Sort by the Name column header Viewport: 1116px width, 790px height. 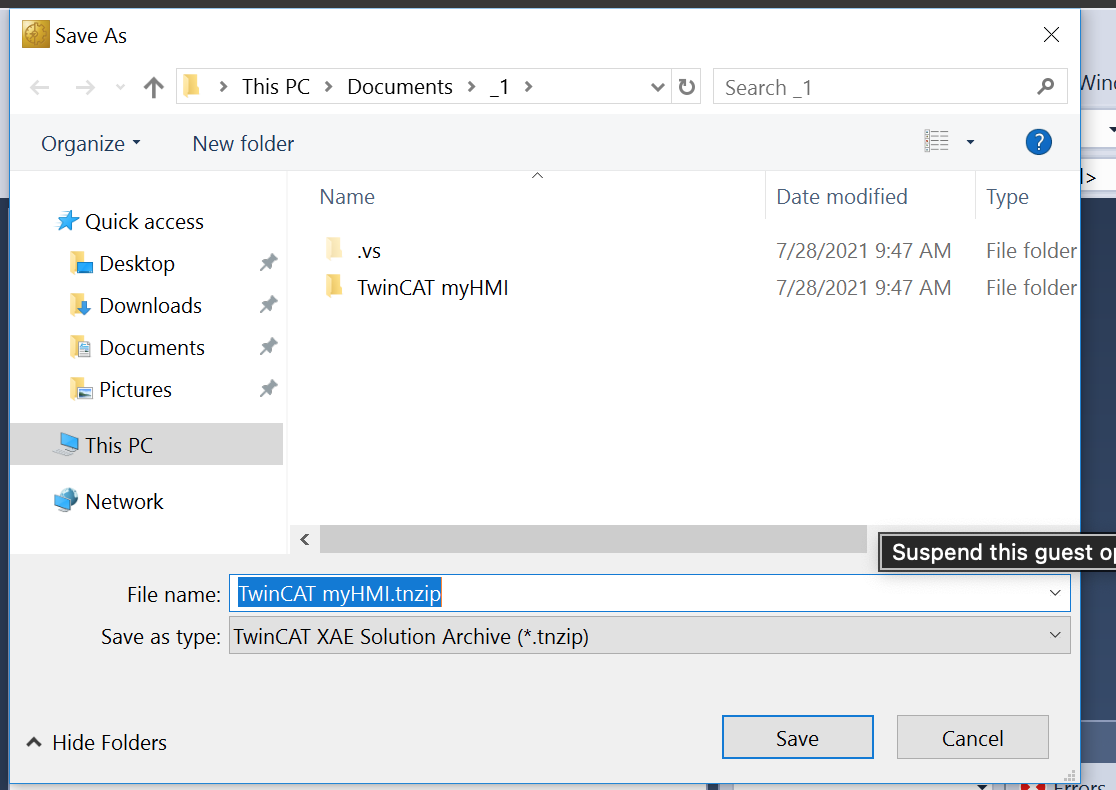pos(347,197)
